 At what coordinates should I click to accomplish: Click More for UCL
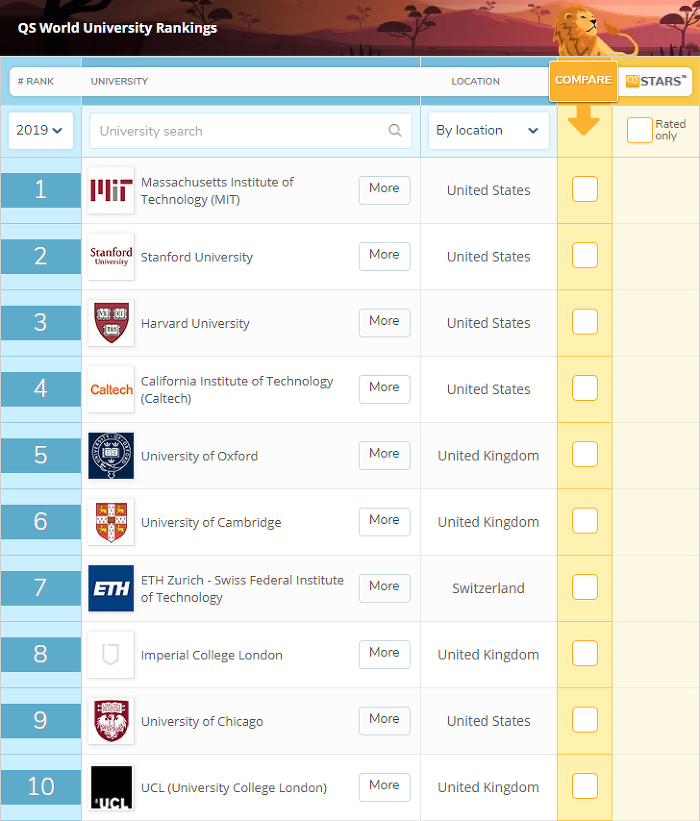tap(384, 787)
